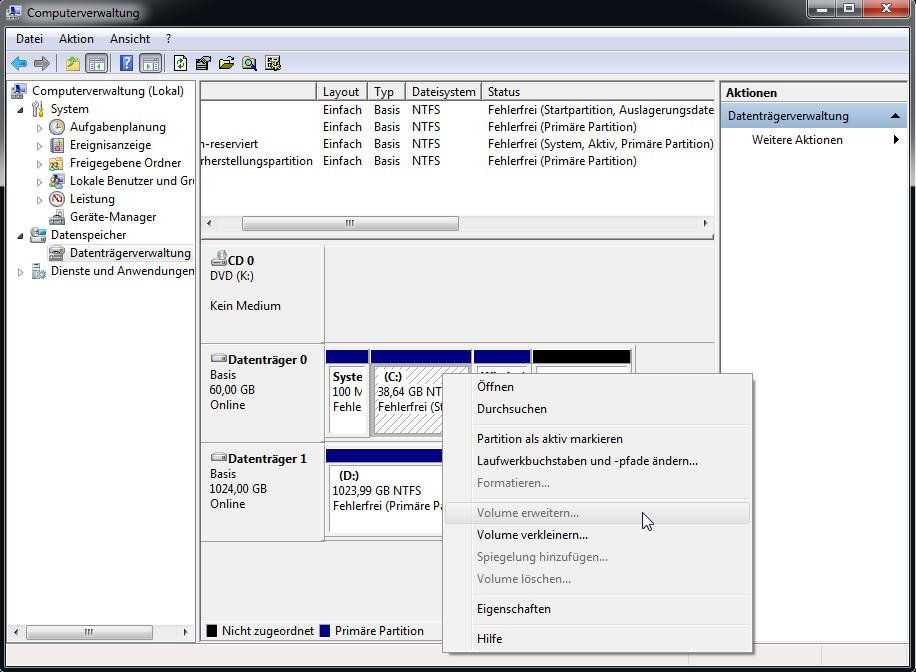Select Laufwerkbuchstaben und -pfade ändern
The image size is (916, 672).
[x=597, y=461]
